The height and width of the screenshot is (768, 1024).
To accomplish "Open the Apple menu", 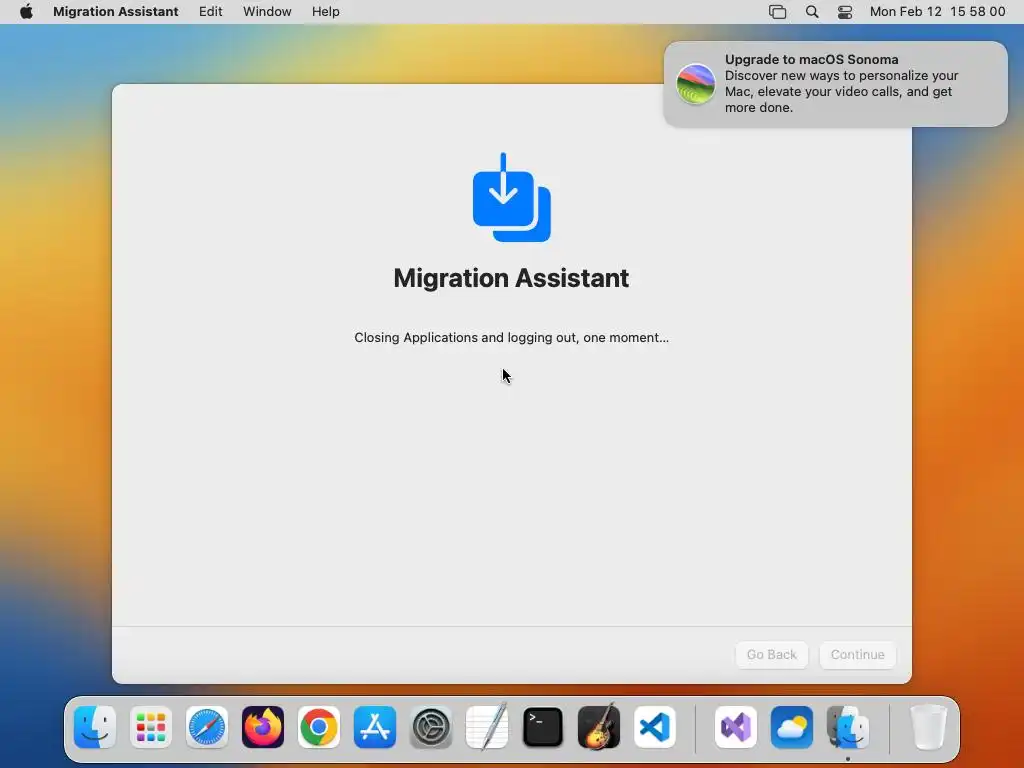I will point(26,12).
